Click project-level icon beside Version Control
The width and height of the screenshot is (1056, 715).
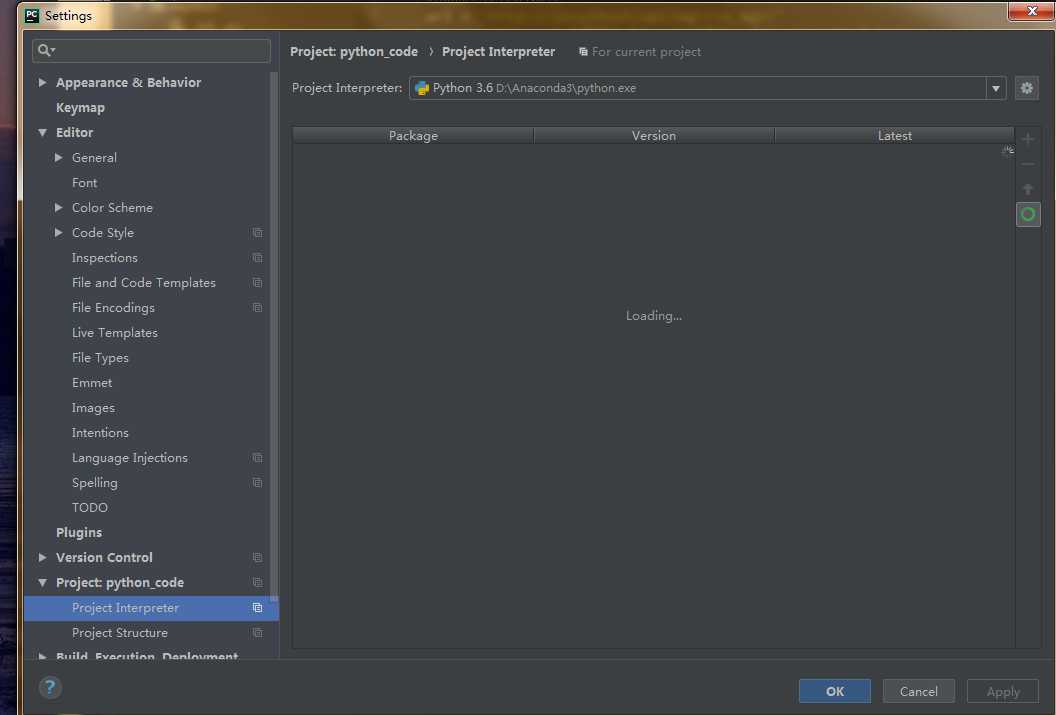257,557
